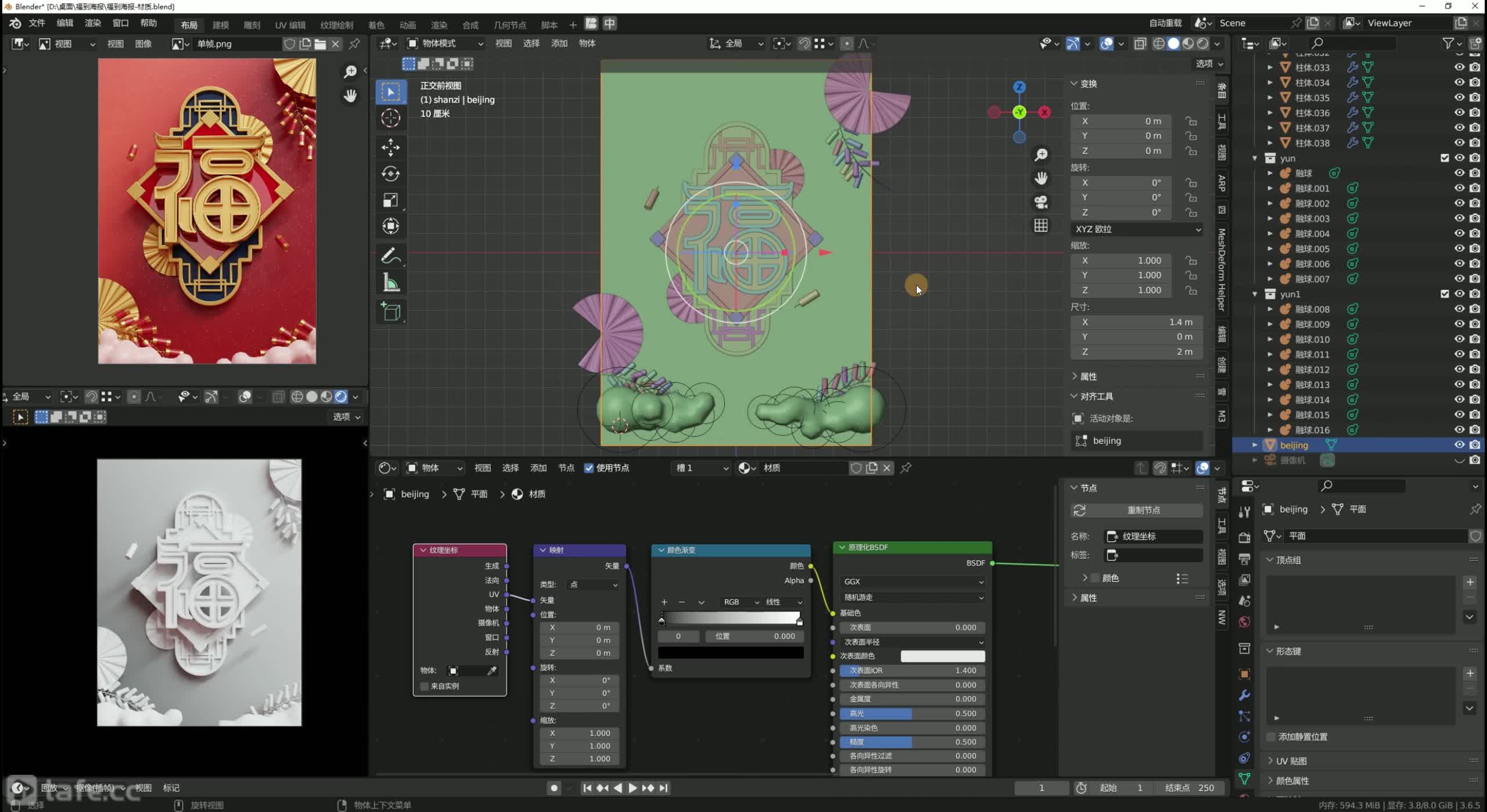Pin the material in node editor header

pos(906,468)
